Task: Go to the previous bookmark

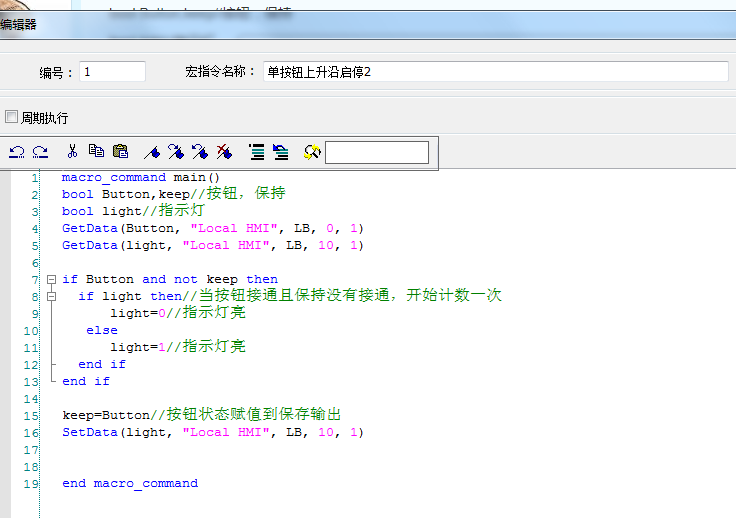Action: pyautogui.click(x=200, y=152)
